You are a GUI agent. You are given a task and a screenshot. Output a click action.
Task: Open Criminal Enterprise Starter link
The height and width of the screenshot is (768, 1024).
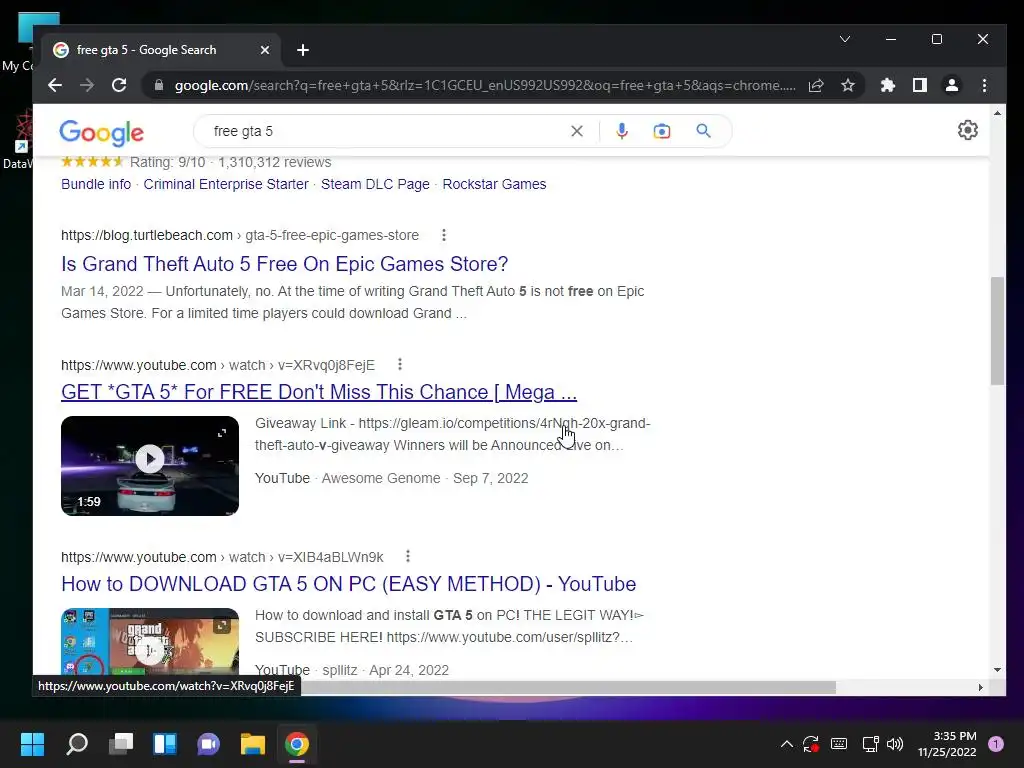click(226, 184)
